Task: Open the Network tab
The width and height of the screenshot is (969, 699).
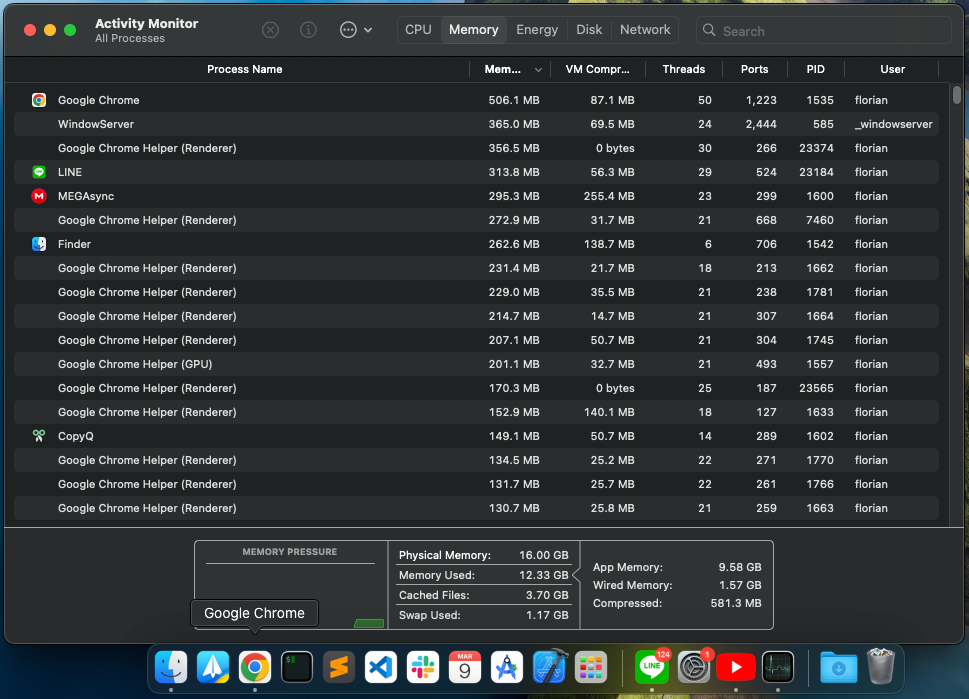Action: coord(645,30)
